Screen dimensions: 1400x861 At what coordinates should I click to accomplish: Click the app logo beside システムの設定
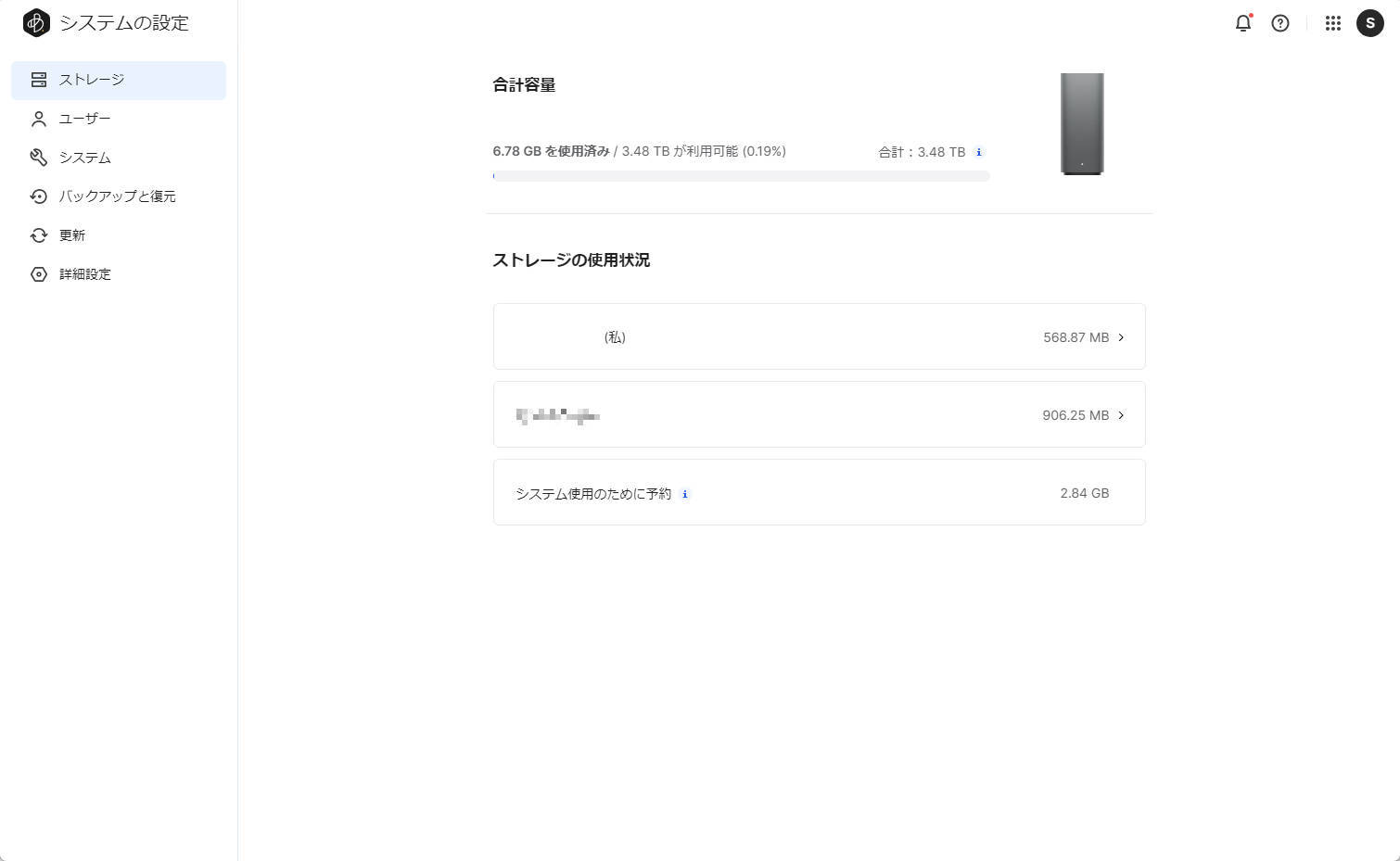pyautogui.click(x=36, y=23)
